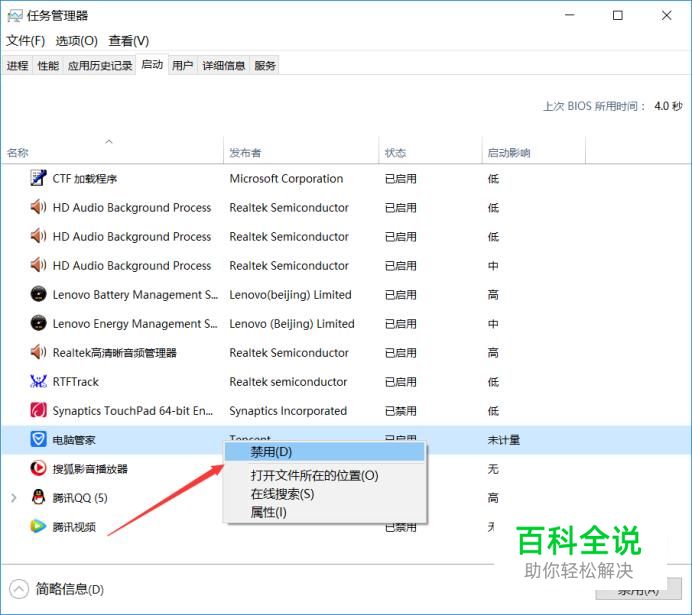
Task: Click the Realtek semiconductor publisher of RTFTrack
Action: 288,382
